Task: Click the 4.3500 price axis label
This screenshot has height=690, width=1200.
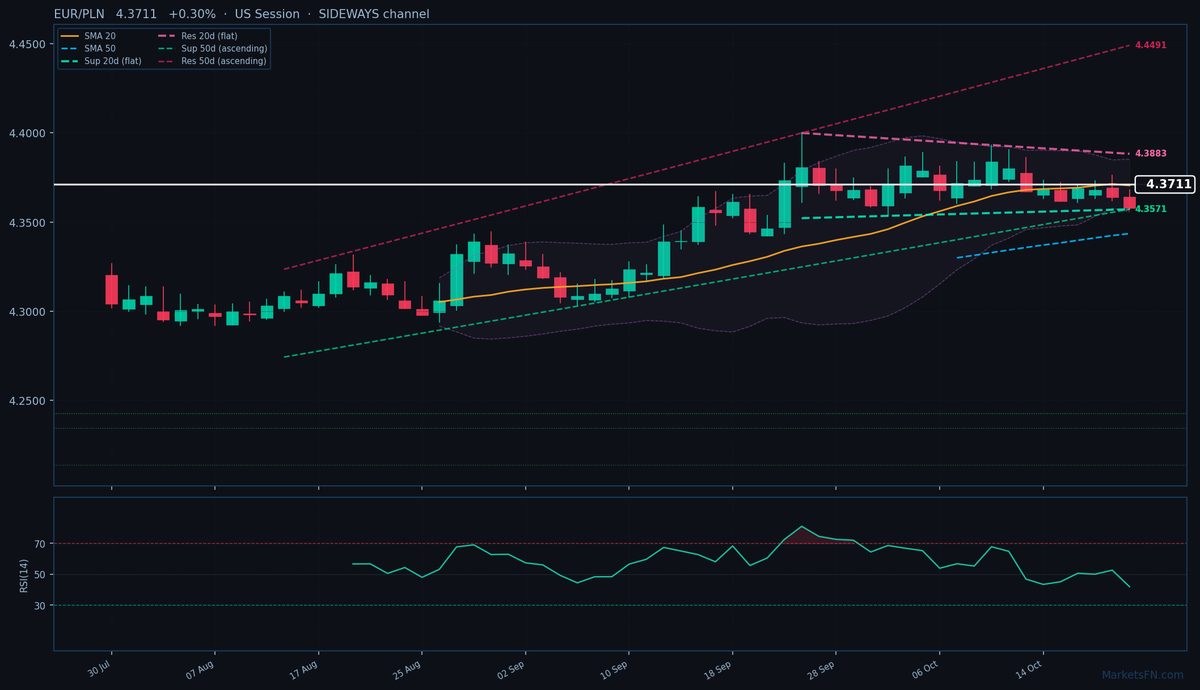Action: 26,223
